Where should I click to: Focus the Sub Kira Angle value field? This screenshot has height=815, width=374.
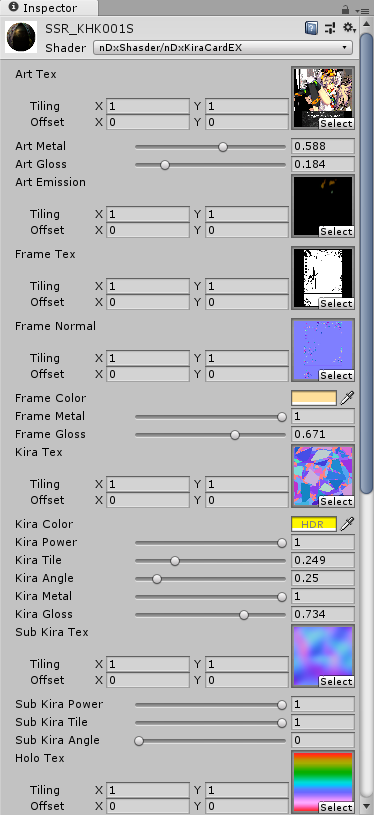click(323, 741)
